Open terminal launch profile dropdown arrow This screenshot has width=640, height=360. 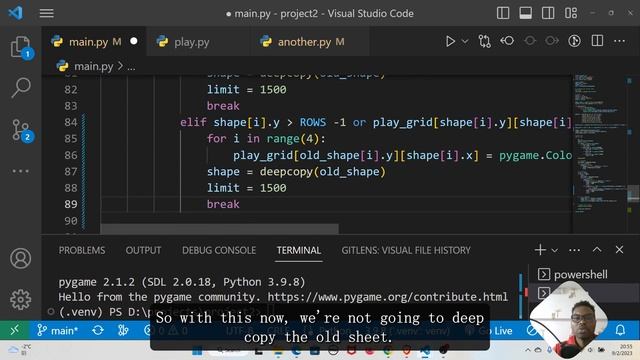click(x=554, y=250)
